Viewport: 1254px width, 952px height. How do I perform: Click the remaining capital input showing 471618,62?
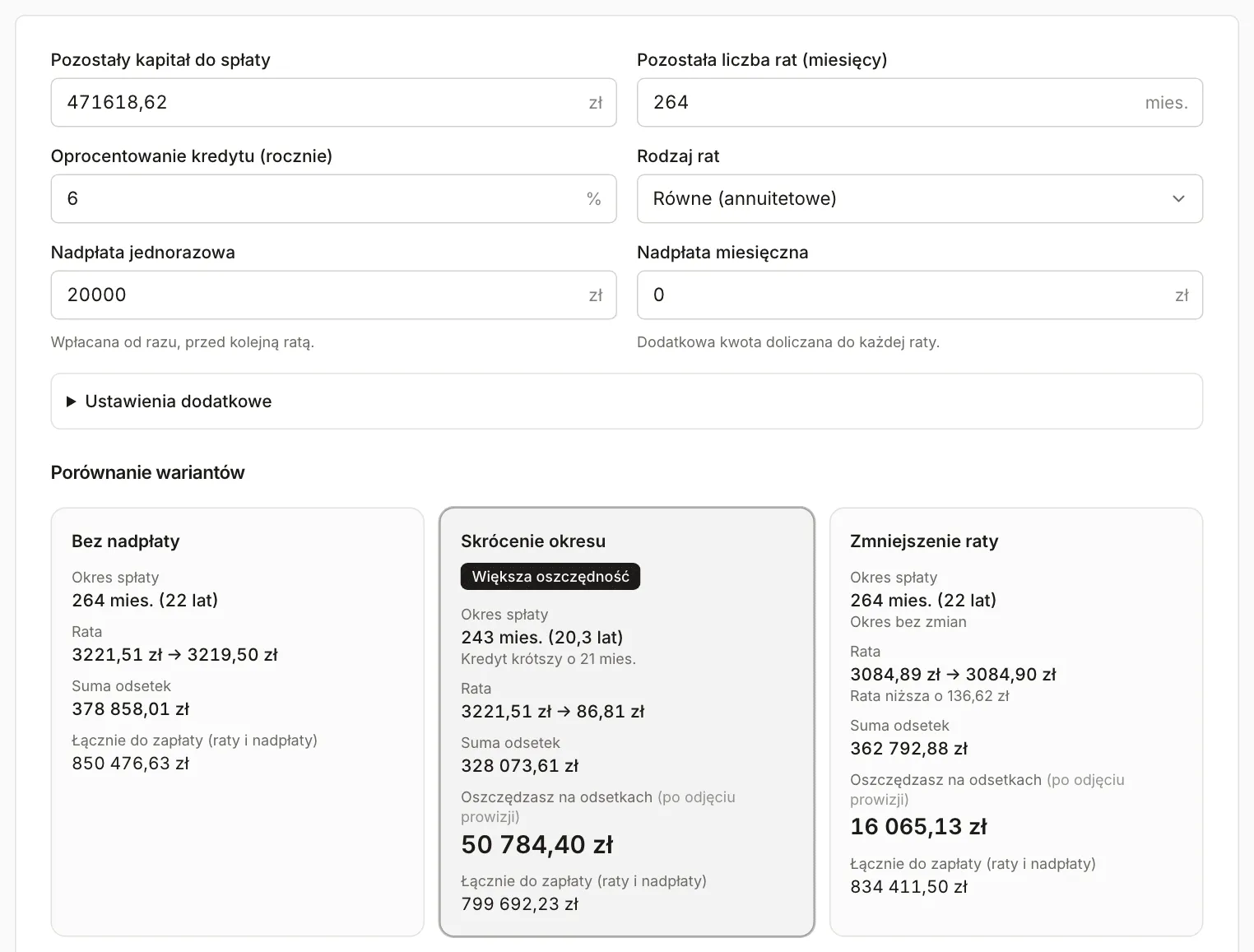pos(333,103)
